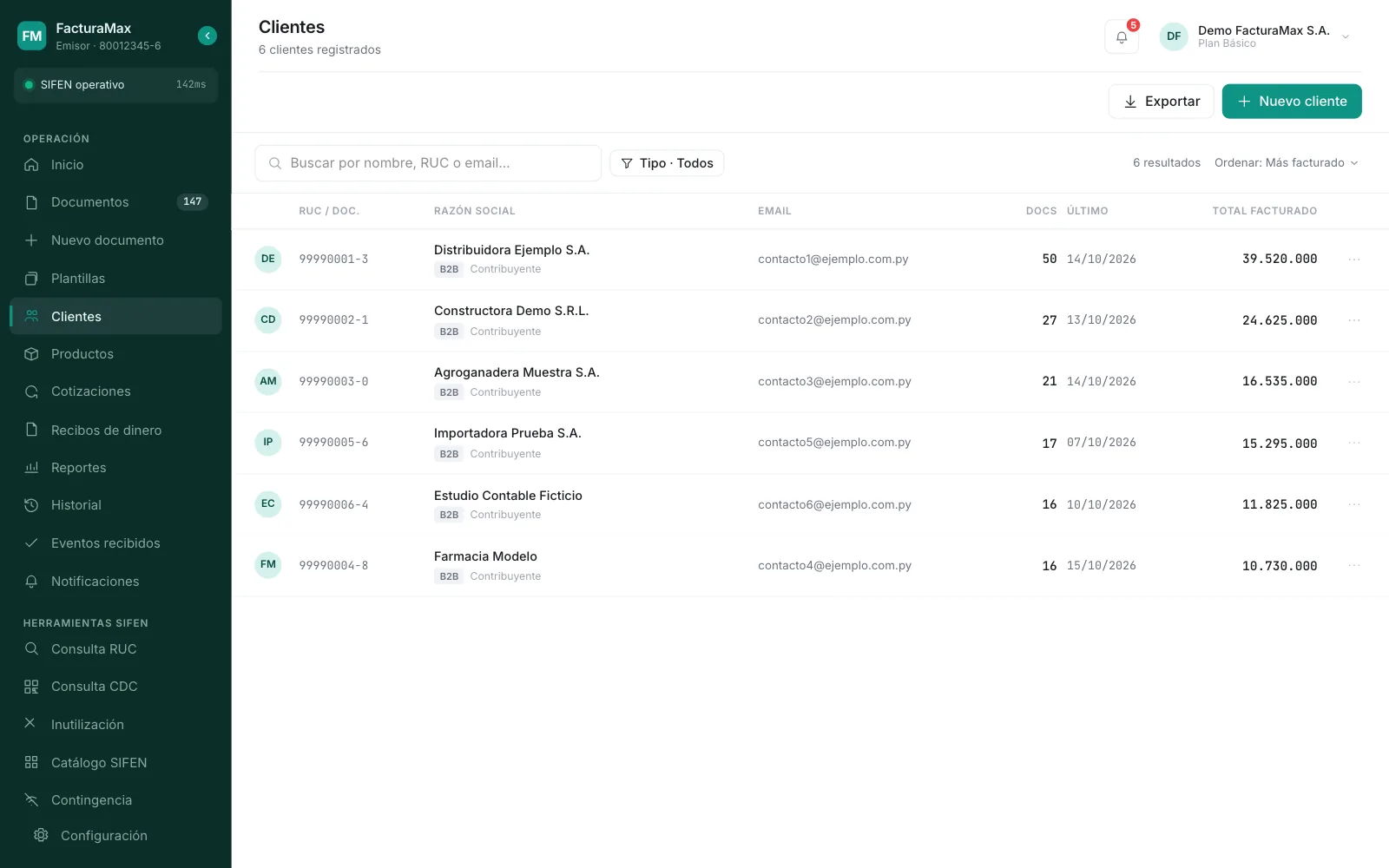
Task: Click the Cotizaciones icon in the sidebar
Action: [31, 391]
